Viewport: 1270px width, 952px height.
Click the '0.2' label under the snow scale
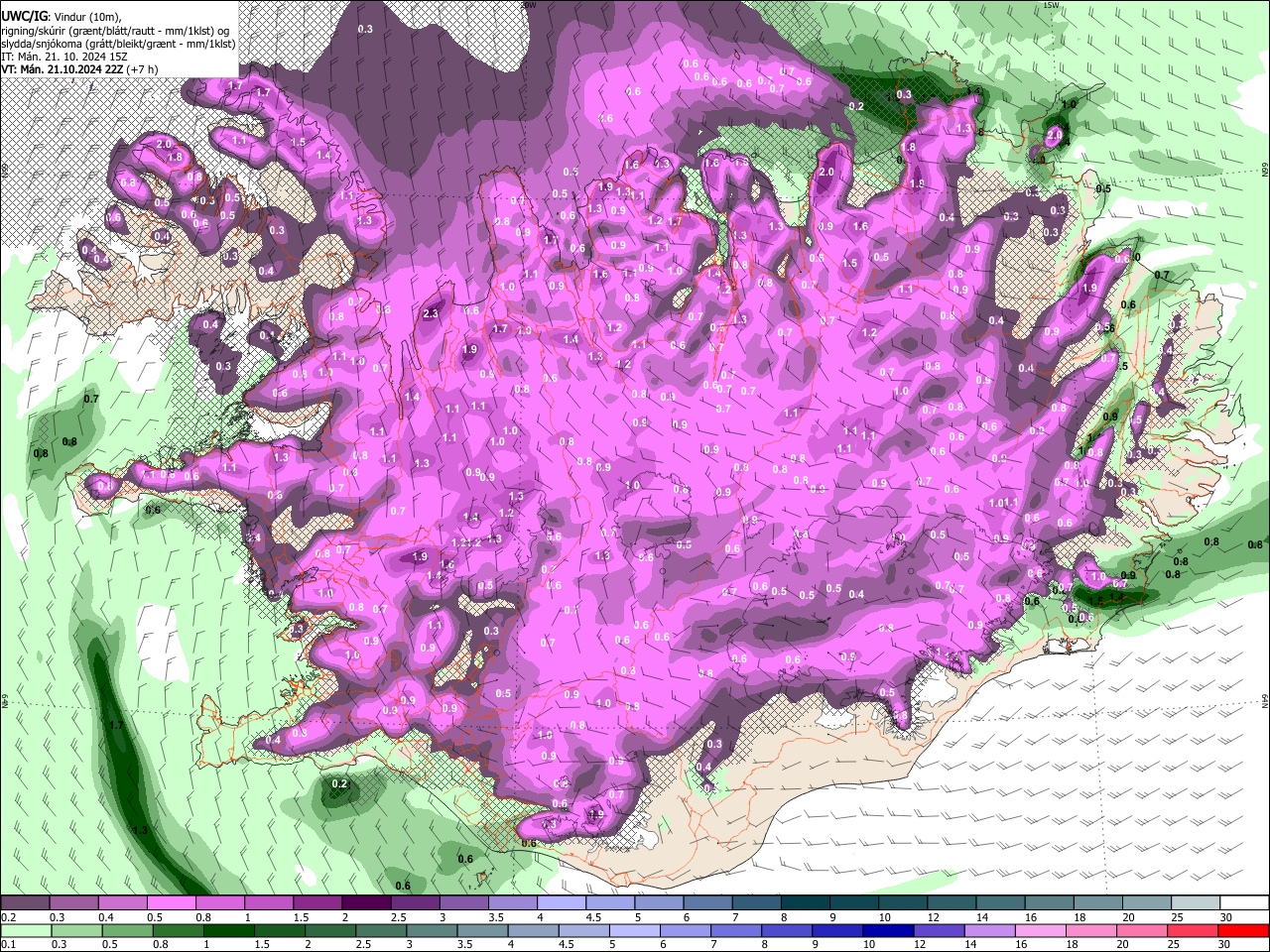[x=7, y=917]
